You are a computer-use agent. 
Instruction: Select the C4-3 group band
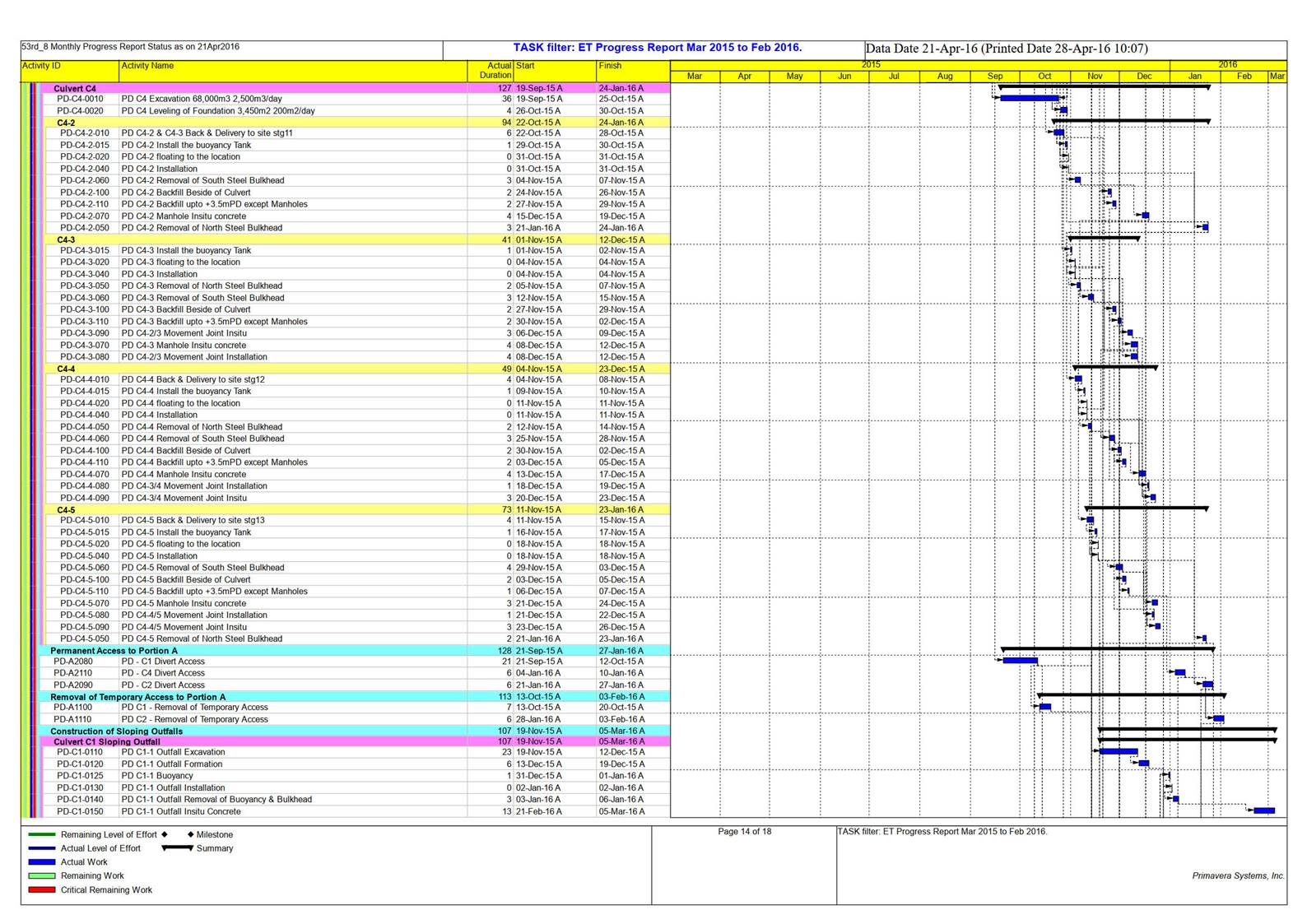(356, 240)
